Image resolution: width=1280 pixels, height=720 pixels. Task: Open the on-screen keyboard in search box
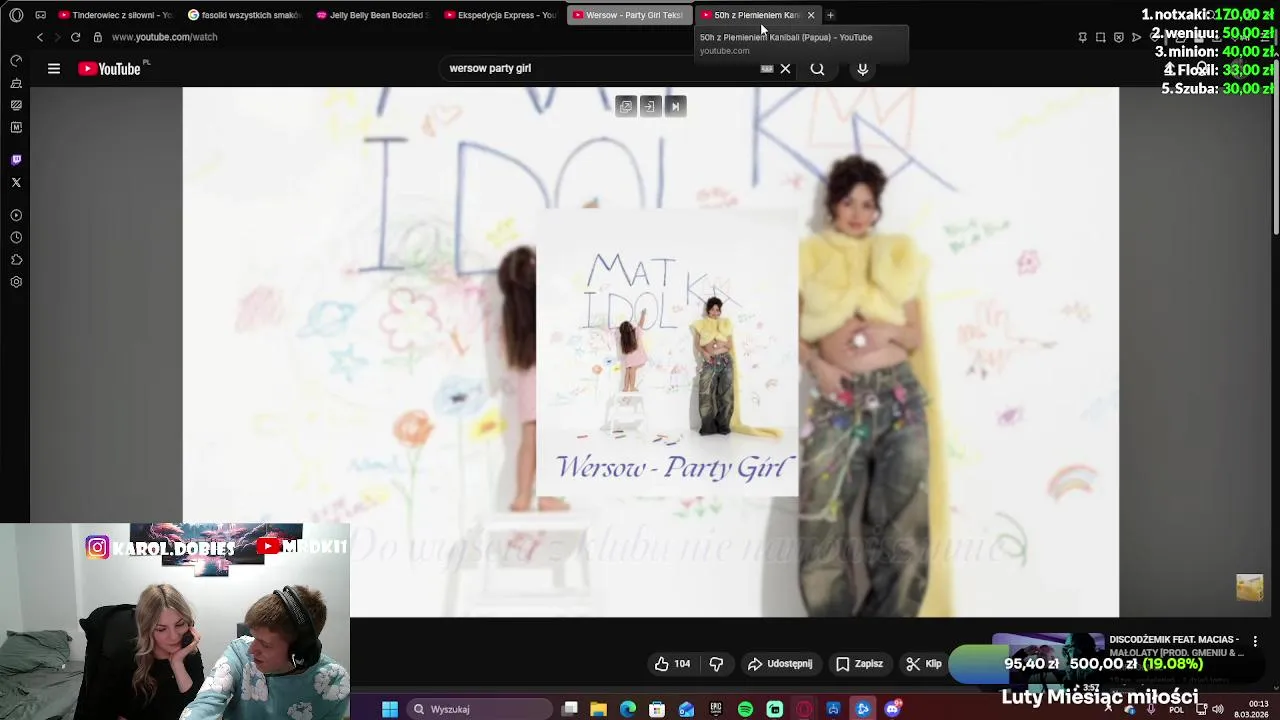coord(767,68)
